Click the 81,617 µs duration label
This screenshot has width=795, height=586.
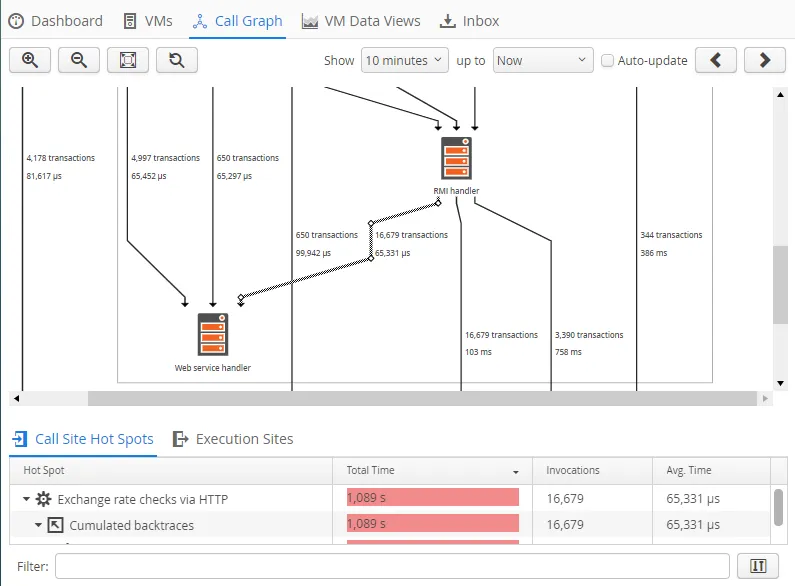click(x=44, y=176)
